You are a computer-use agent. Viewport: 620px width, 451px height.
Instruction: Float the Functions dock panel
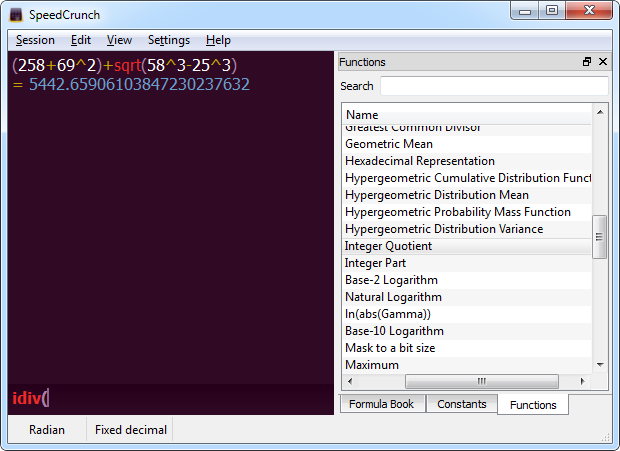point(587,62)
